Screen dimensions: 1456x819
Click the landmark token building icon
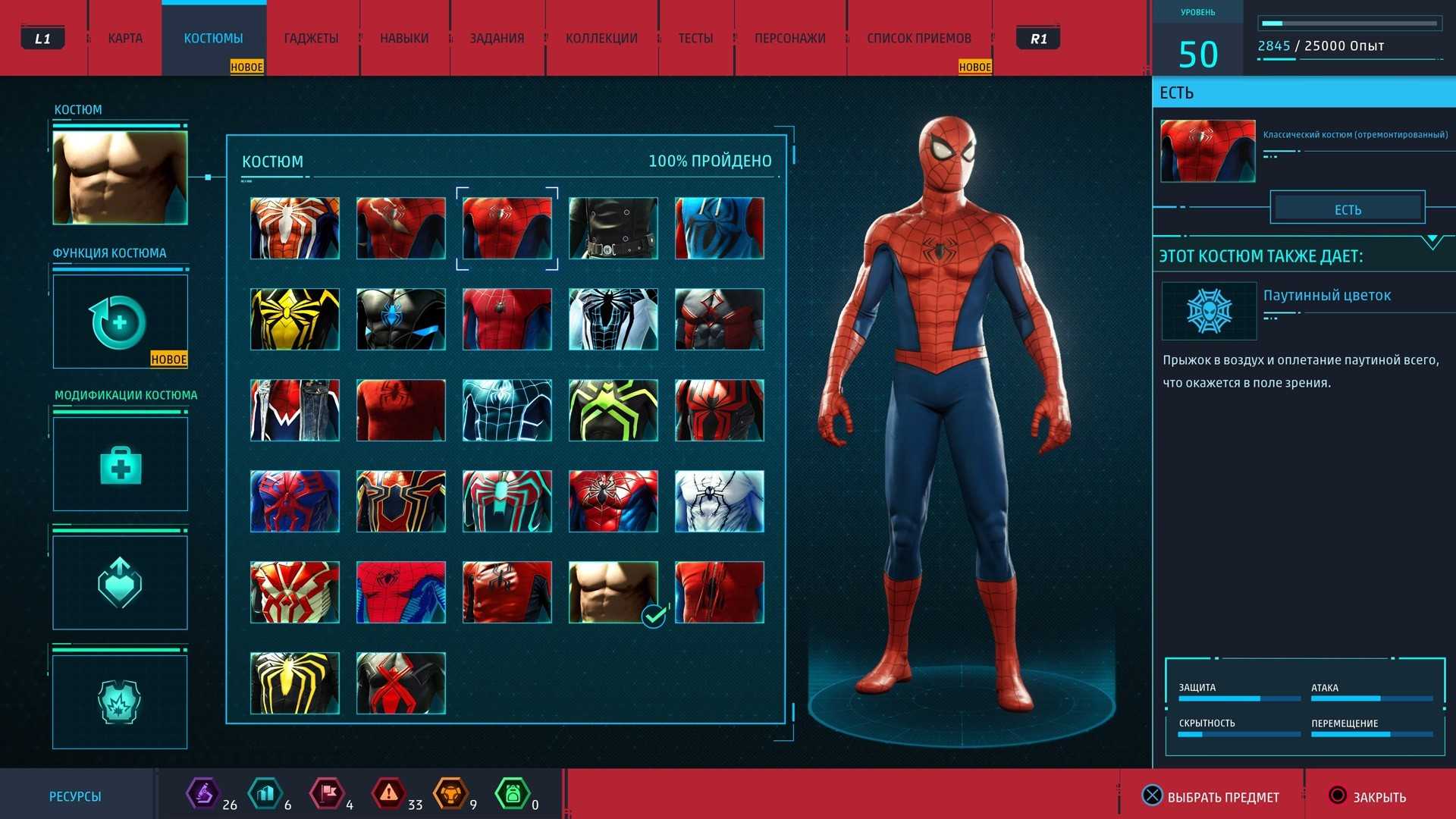pyautogui.click(x=265, y=794)
